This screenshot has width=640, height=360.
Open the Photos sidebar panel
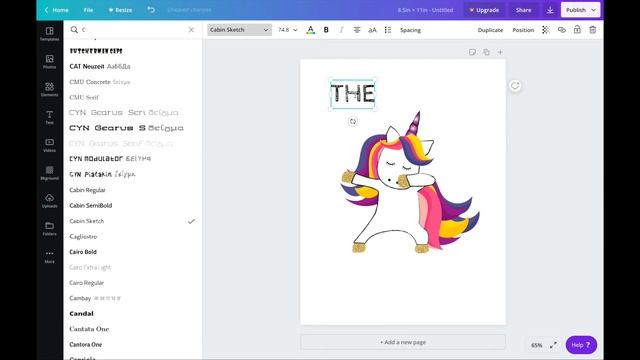tap(49, 62)
